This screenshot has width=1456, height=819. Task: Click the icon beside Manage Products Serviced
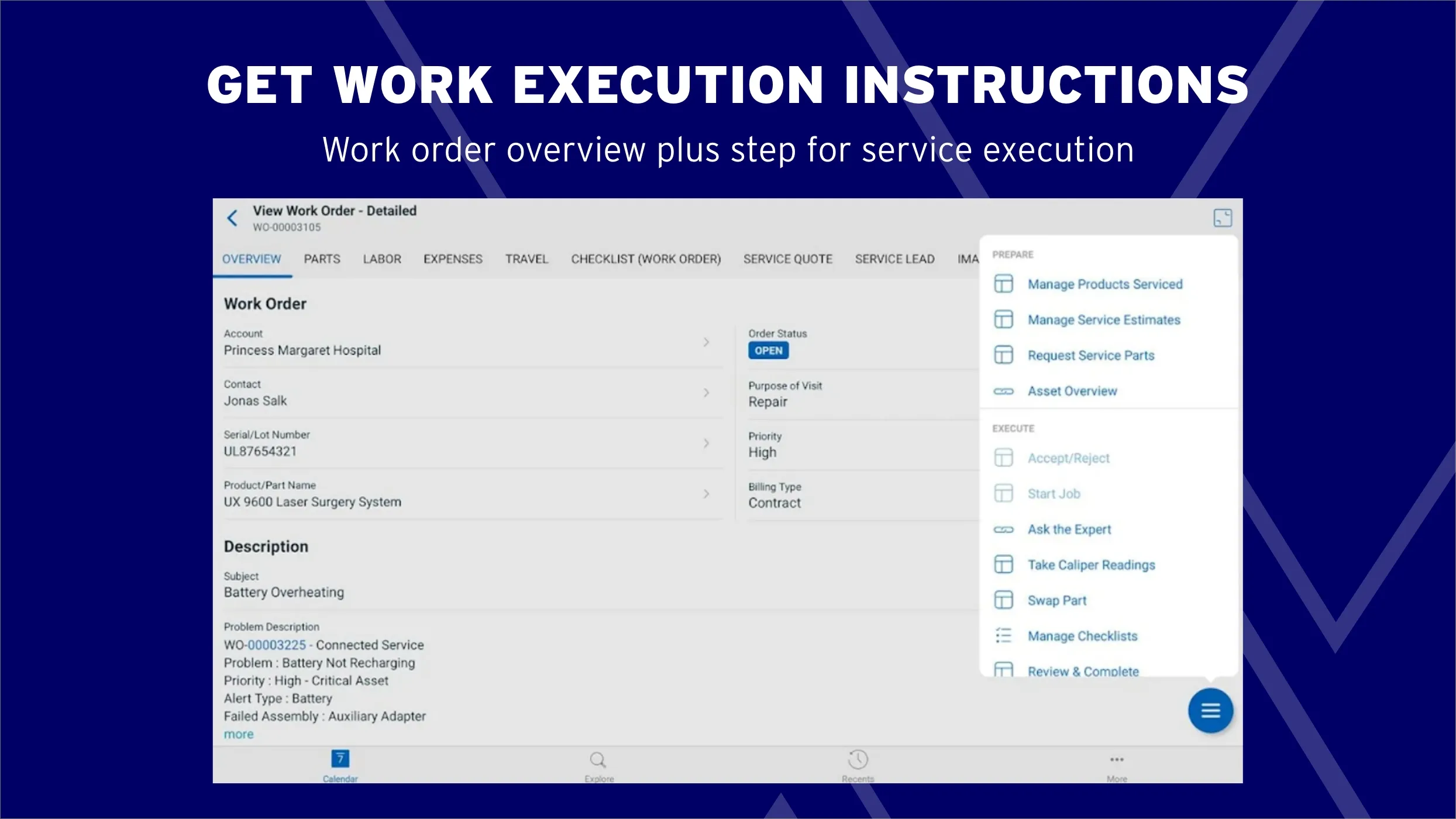tap(1004, 284)
